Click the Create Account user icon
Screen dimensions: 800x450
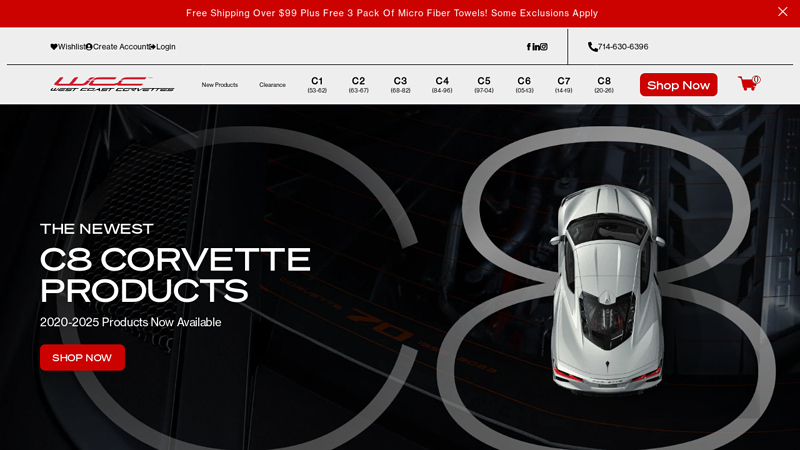tap(89, 46)
